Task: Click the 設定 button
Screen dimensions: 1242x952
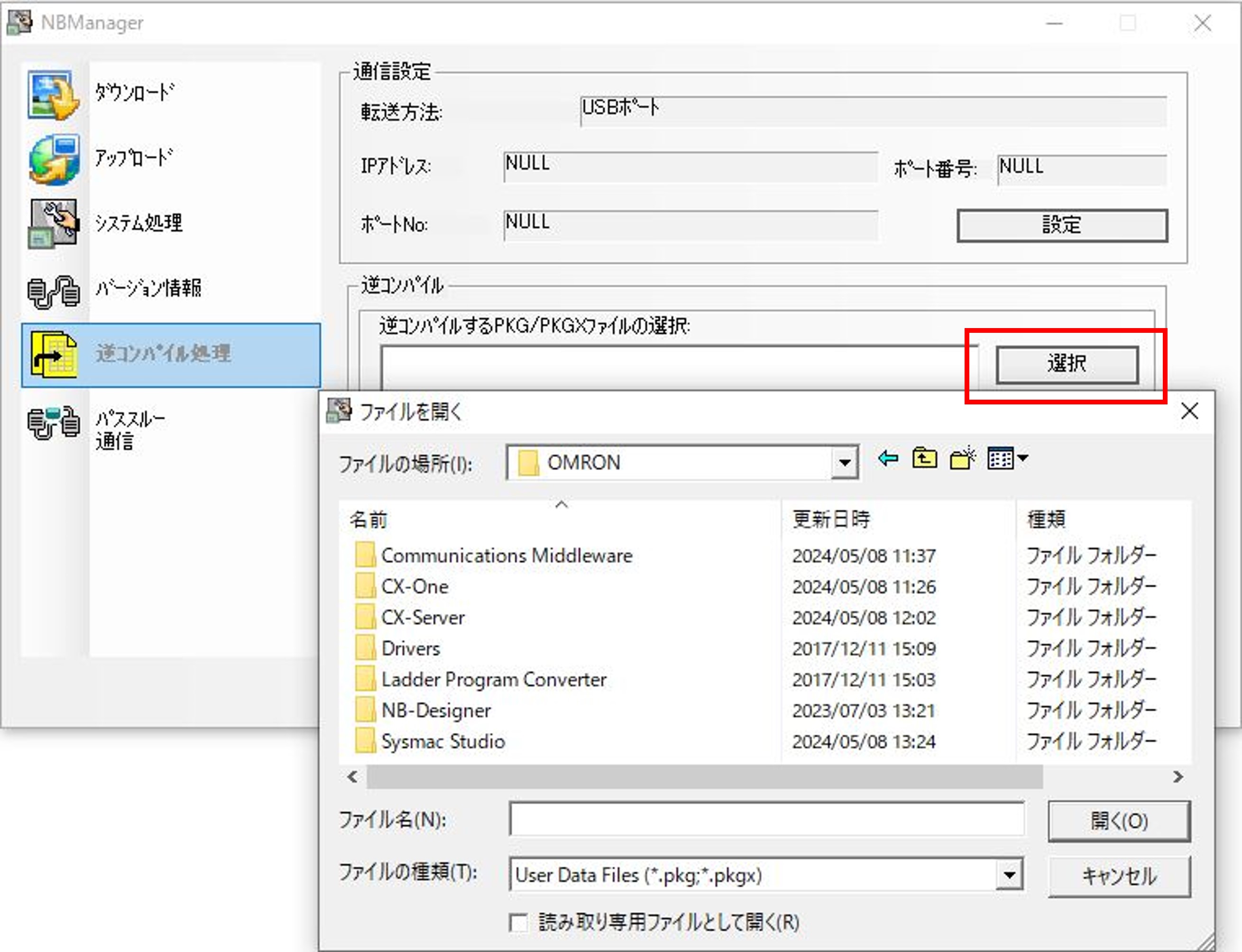Action: (1062, 225)
